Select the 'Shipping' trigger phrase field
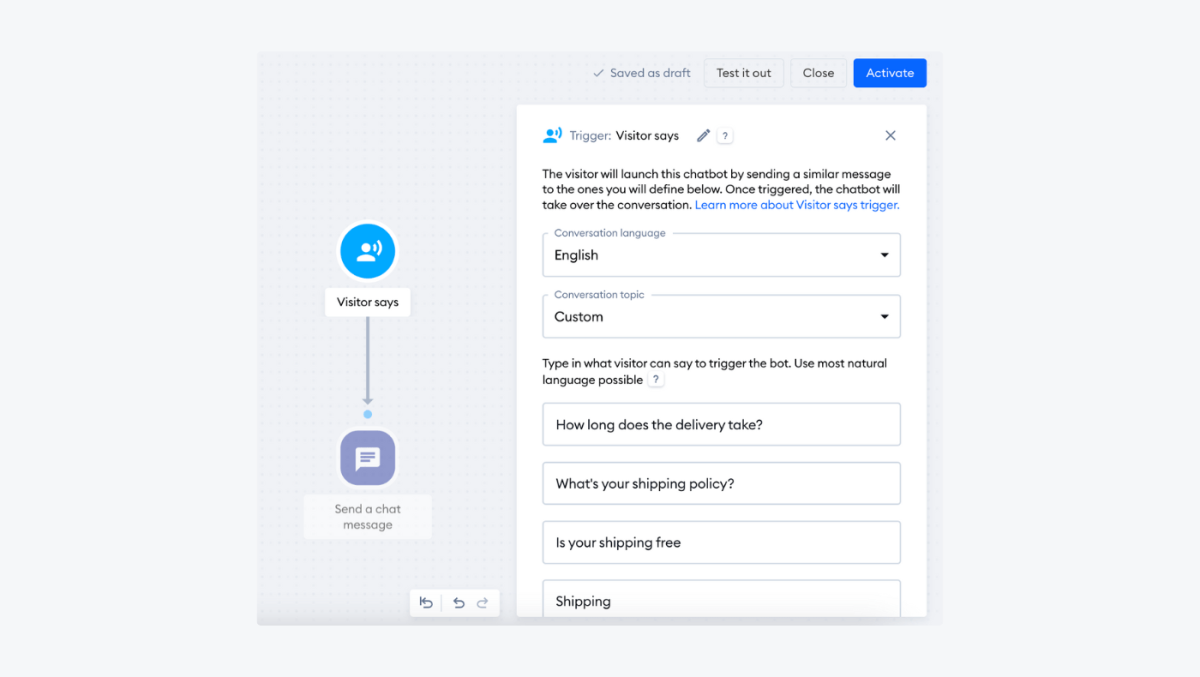Image resolution: width=1200 pixels, height=677 pixels. click(720, 598)
